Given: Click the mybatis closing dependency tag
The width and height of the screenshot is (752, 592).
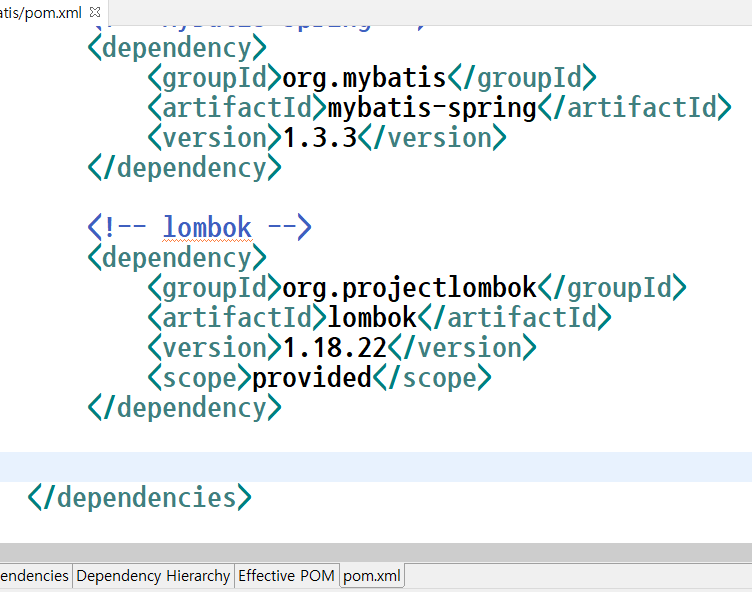Looking at the screenshot, I should click(185, 168).
